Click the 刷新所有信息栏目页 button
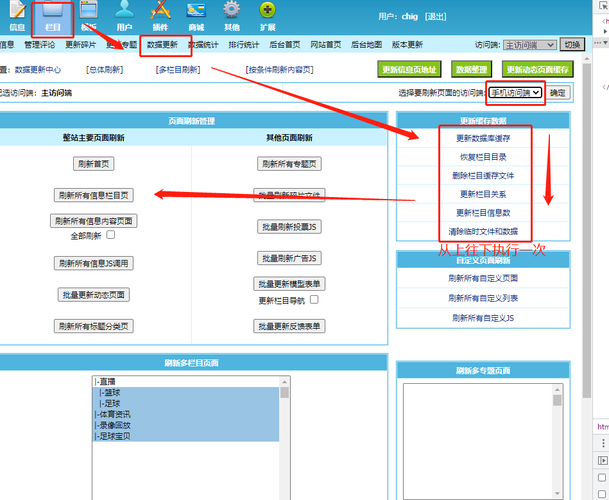The image size is (609, 500). [x=94, y=195]
